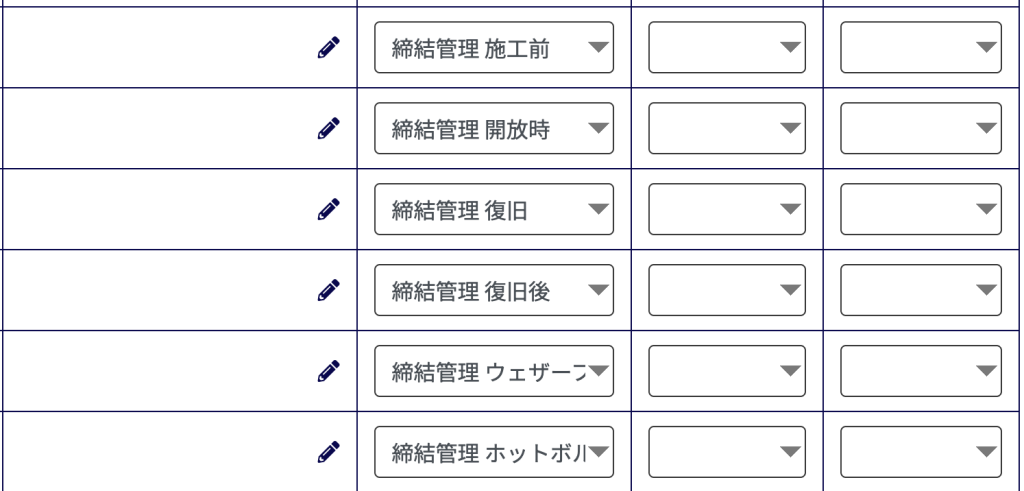Open the 締結管理 復旧後 dropdown

pyautogui.click(x=494, y=291)
